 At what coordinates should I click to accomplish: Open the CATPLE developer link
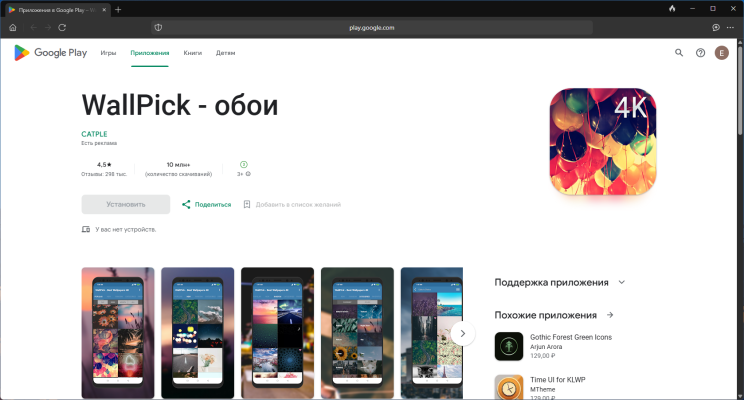(94, 134)
